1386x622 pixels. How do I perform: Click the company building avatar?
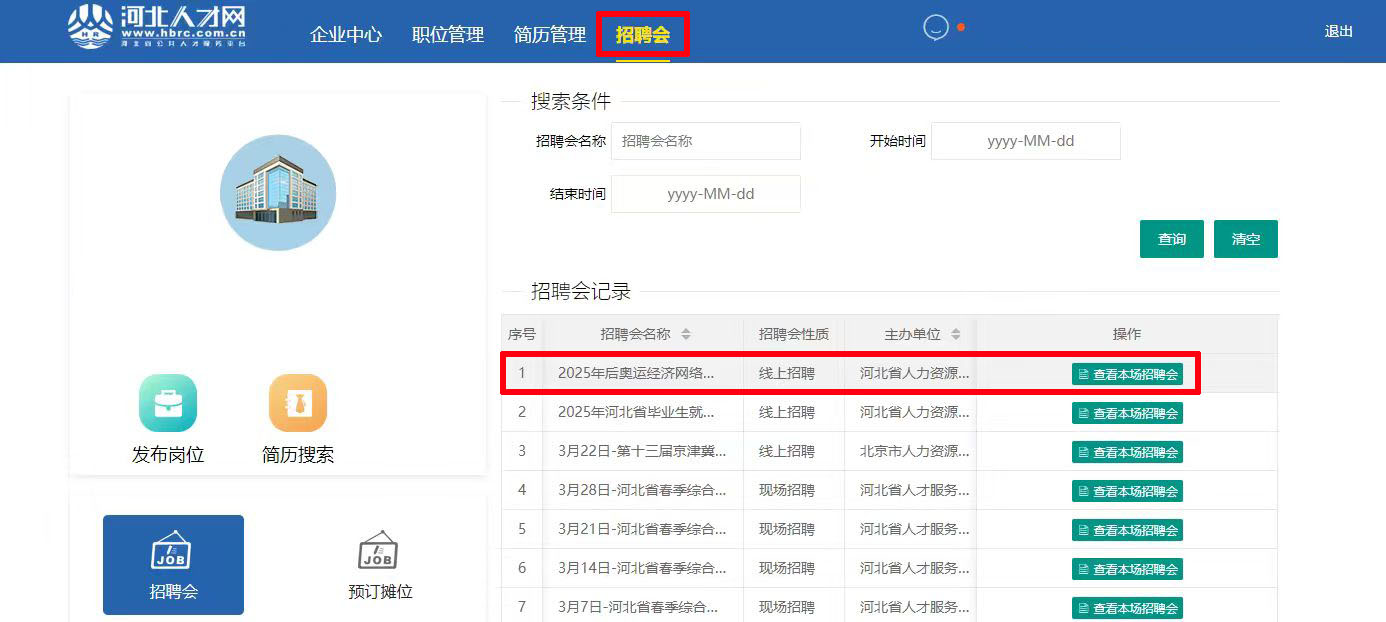tap(278, 193)
